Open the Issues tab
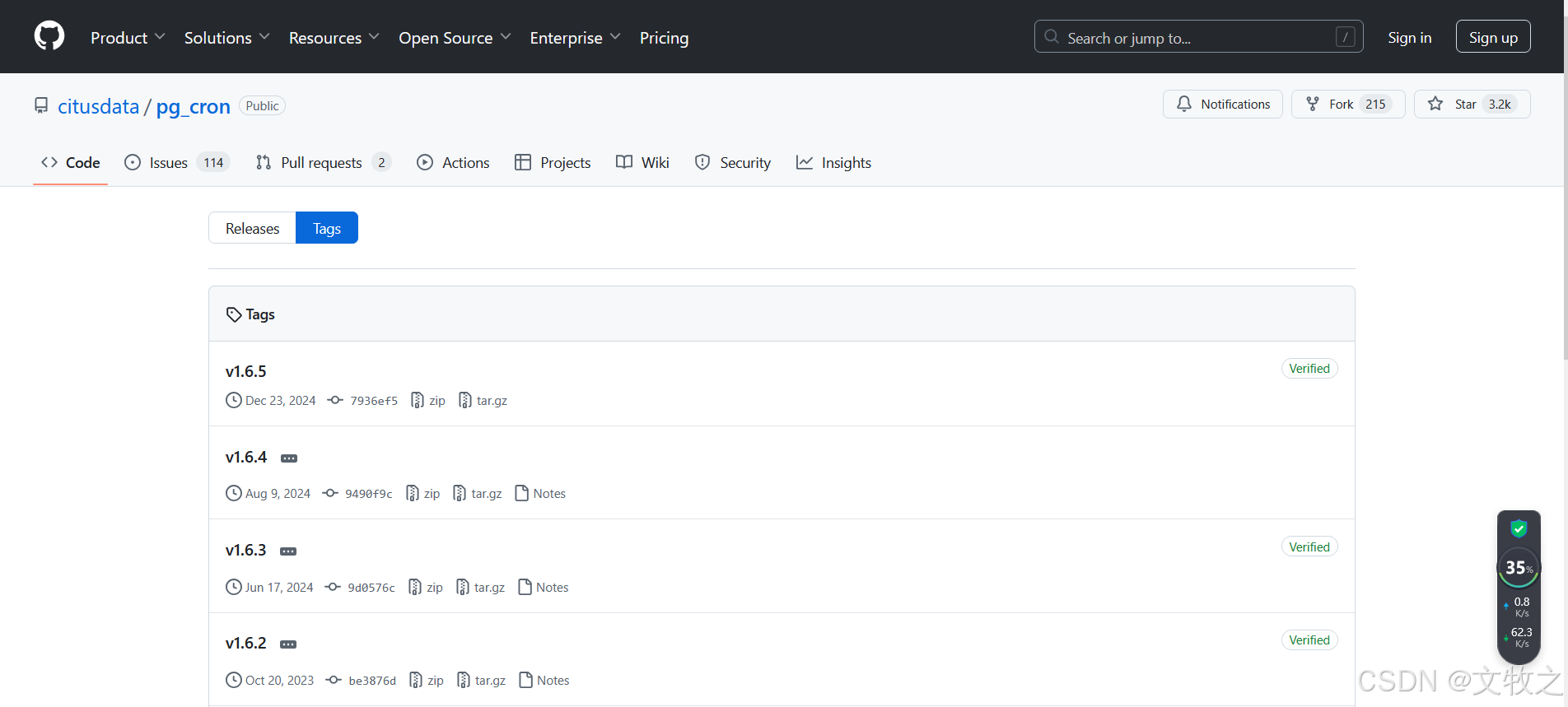This screenshot has height=707, width=1568. 176,162
